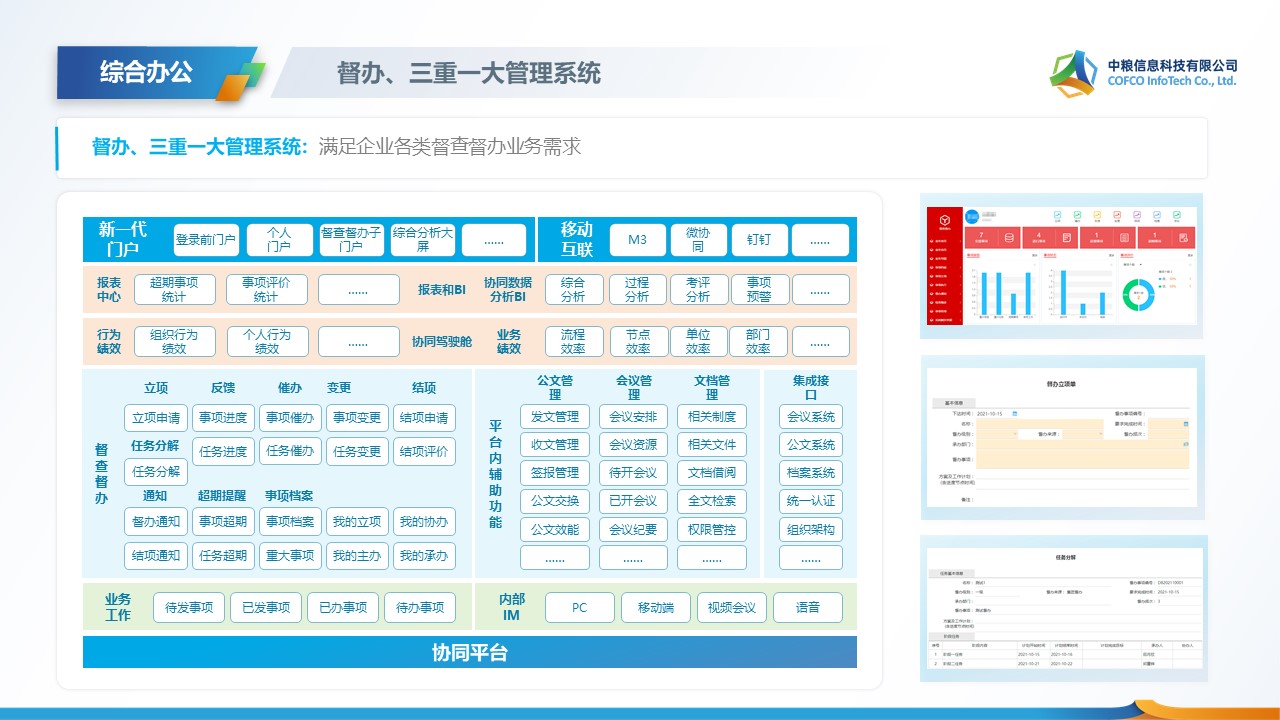
Task: Click the M3 mobile box
Action: click(x=637, y=240)
